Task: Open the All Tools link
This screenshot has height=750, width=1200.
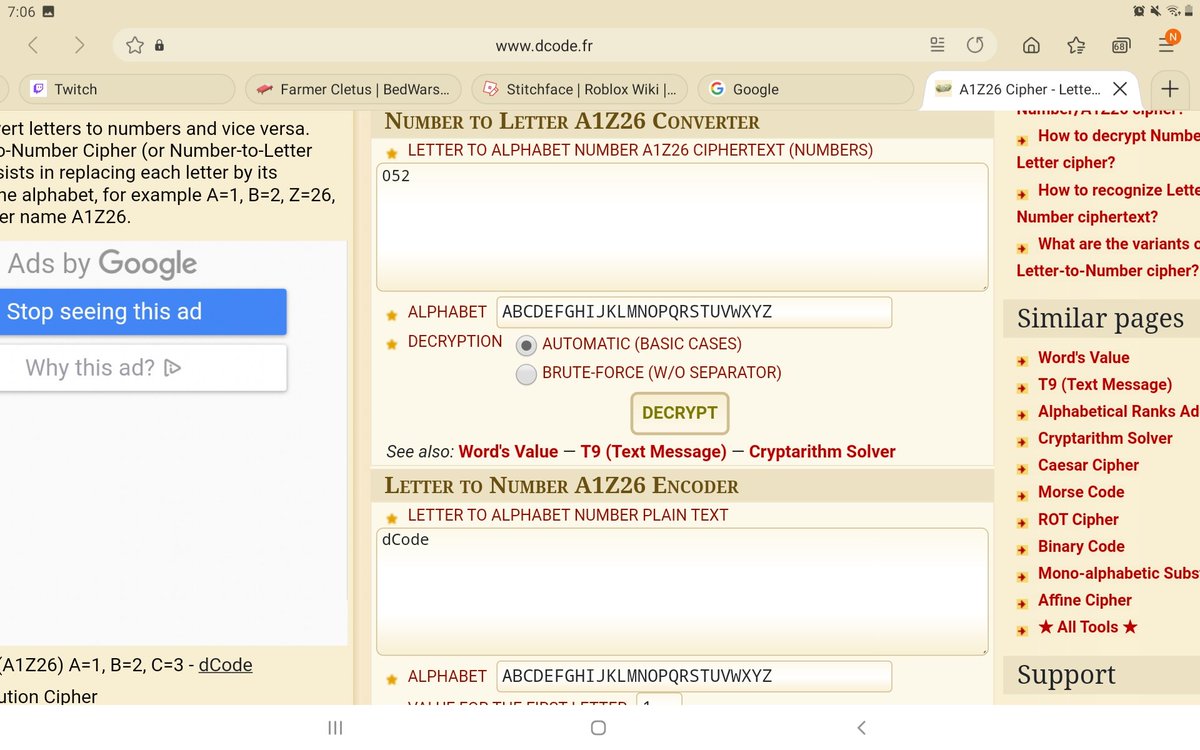Action: pyautogui.click(x=1088, y=627)
